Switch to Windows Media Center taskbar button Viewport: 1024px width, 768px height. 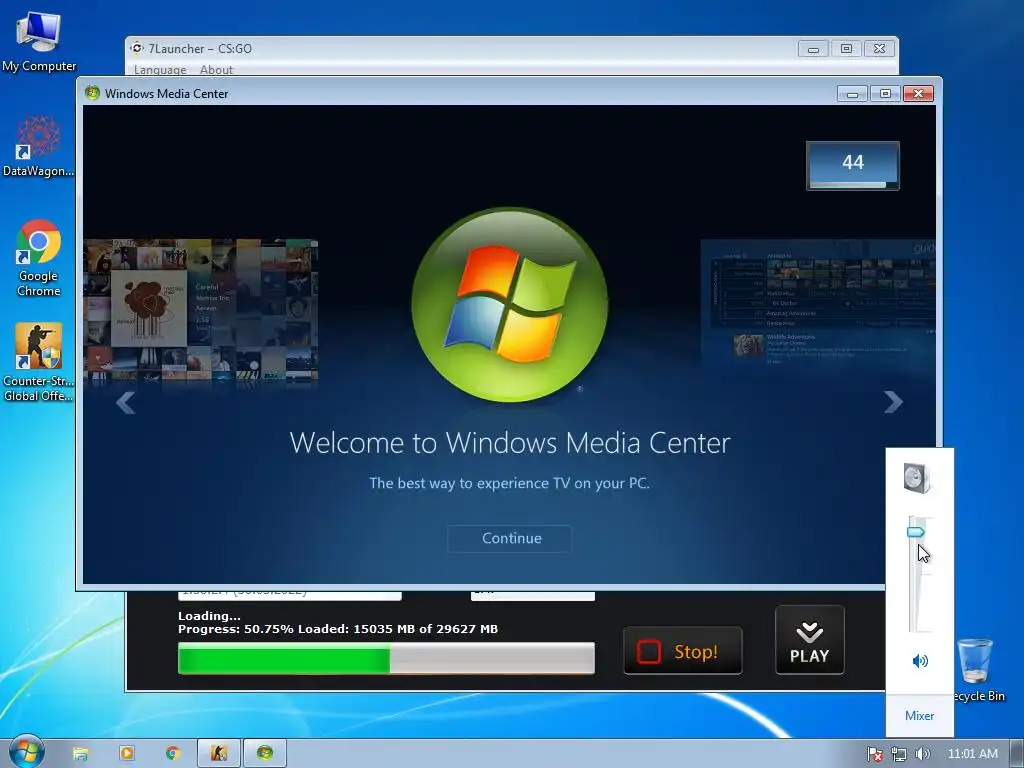(265, 753)
